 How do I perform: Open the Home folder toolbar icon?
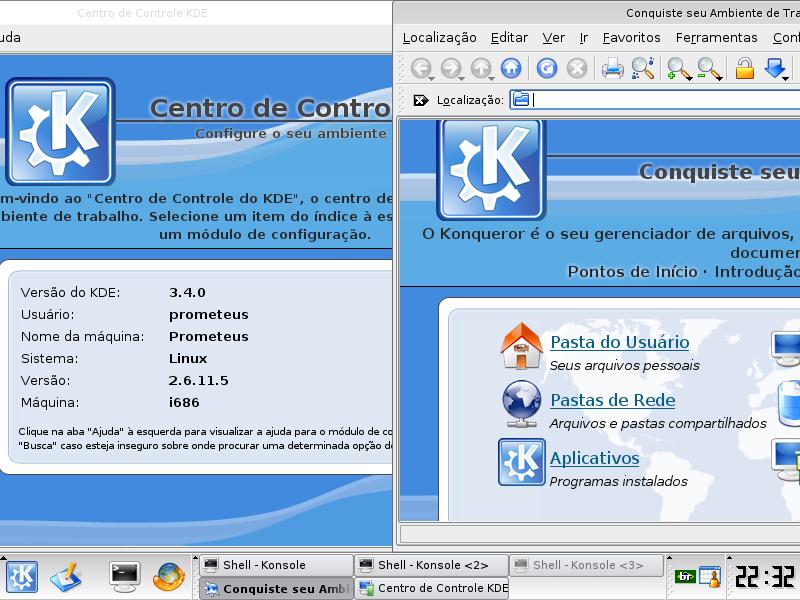click(511, 68)
